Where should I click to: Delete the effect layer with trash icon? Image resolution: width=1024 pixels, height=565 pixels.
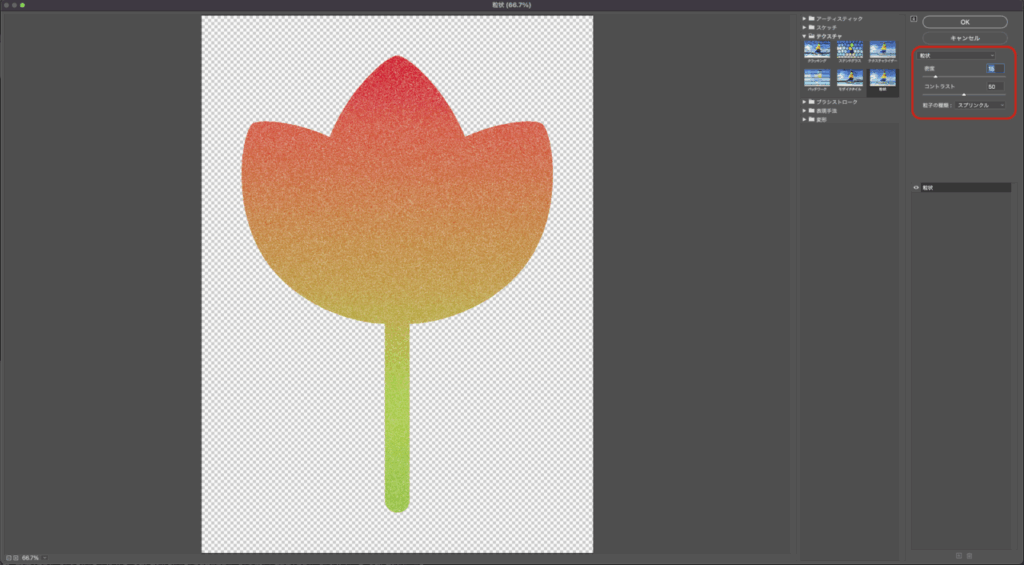[969, 555]
